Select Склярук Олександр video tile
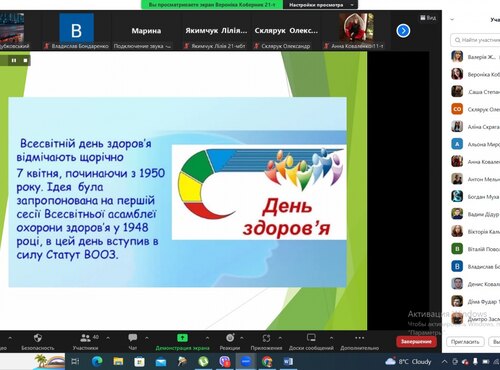The width and height of the screenshot is (500, 370). pyautogui.click(x=286, y=31)
